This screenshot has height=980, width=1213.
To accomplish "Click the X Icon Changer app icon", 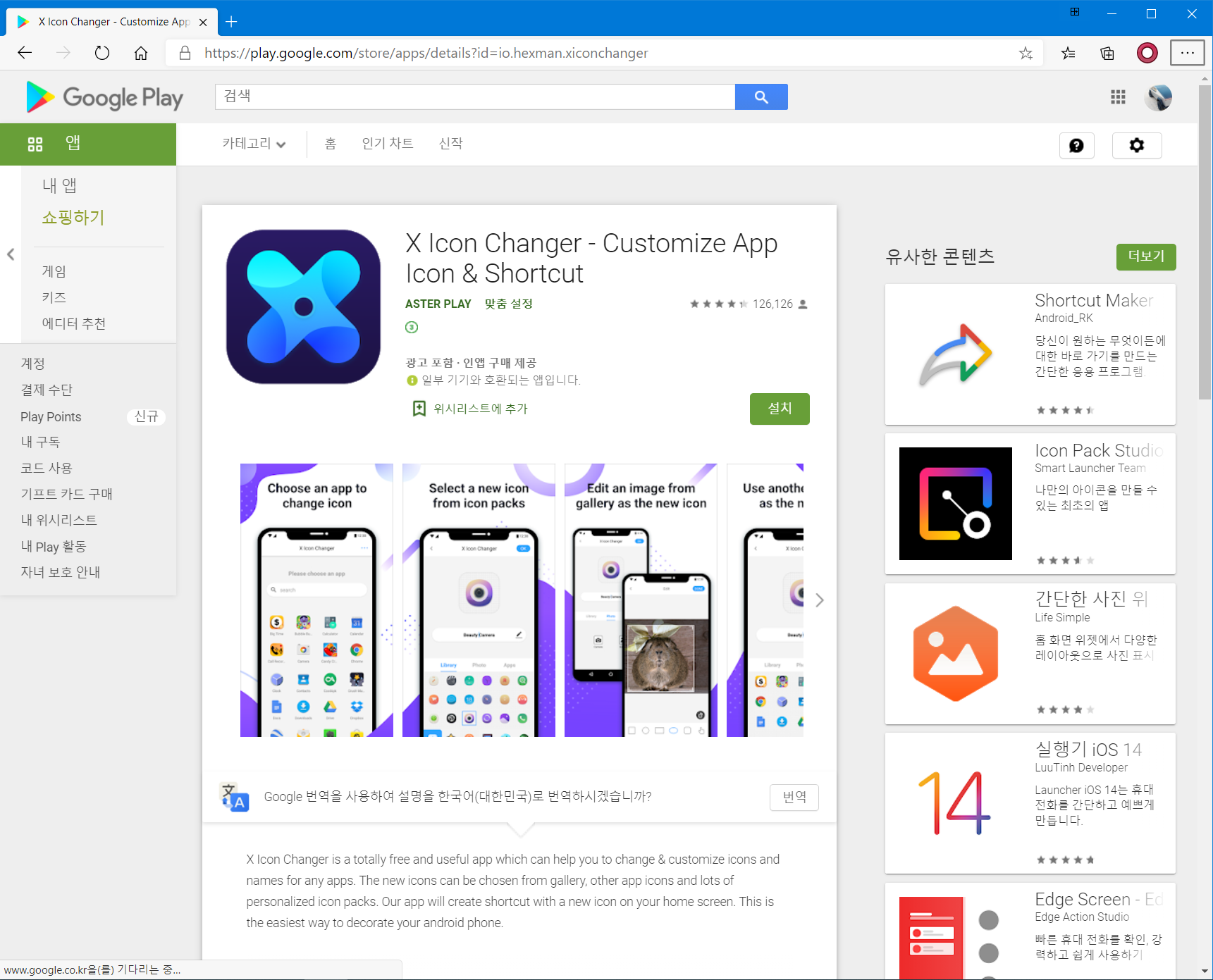I will [304, 306].
